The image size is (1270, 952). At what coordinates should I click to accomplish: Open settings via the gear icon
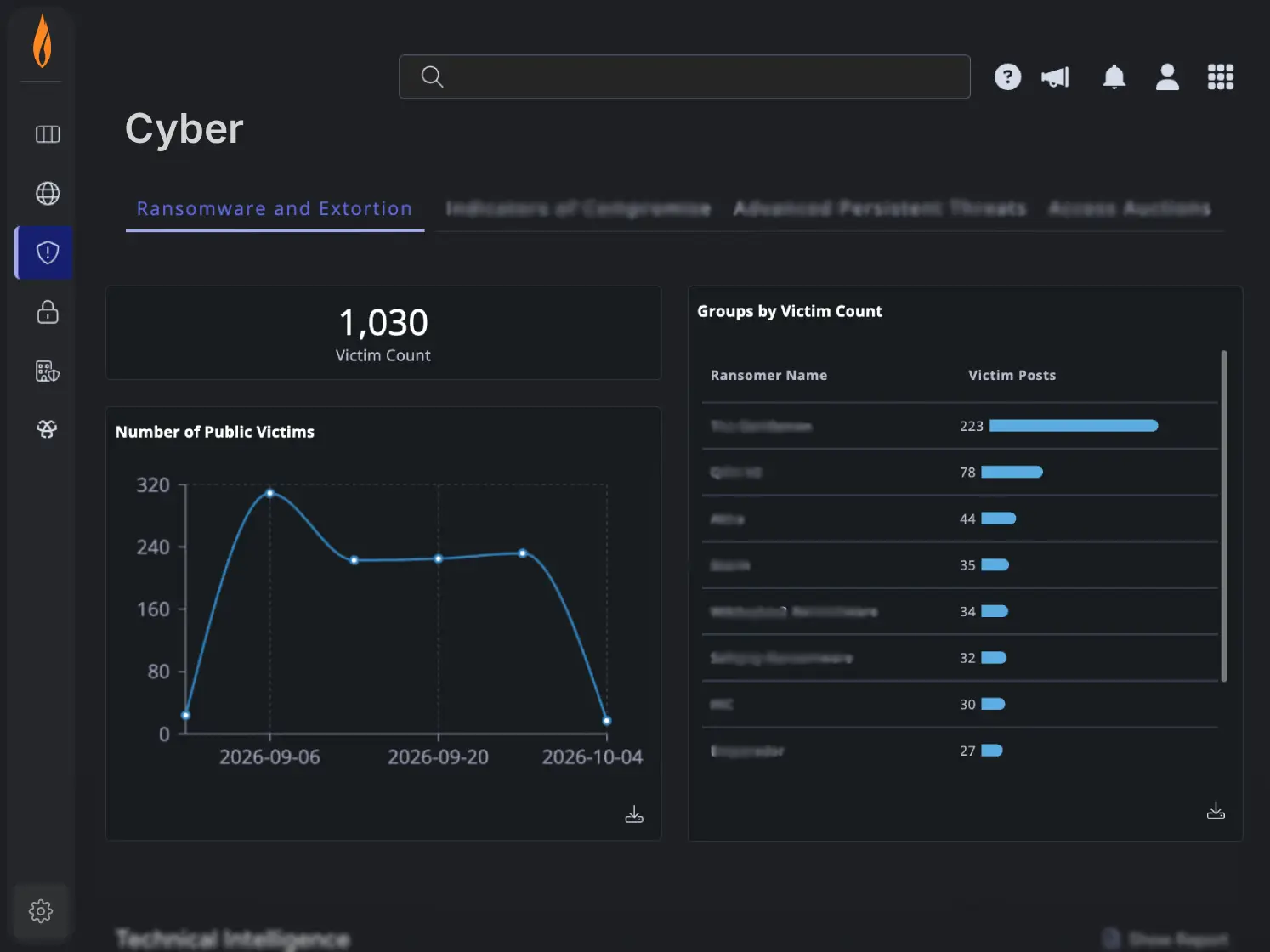coord(41,911)
